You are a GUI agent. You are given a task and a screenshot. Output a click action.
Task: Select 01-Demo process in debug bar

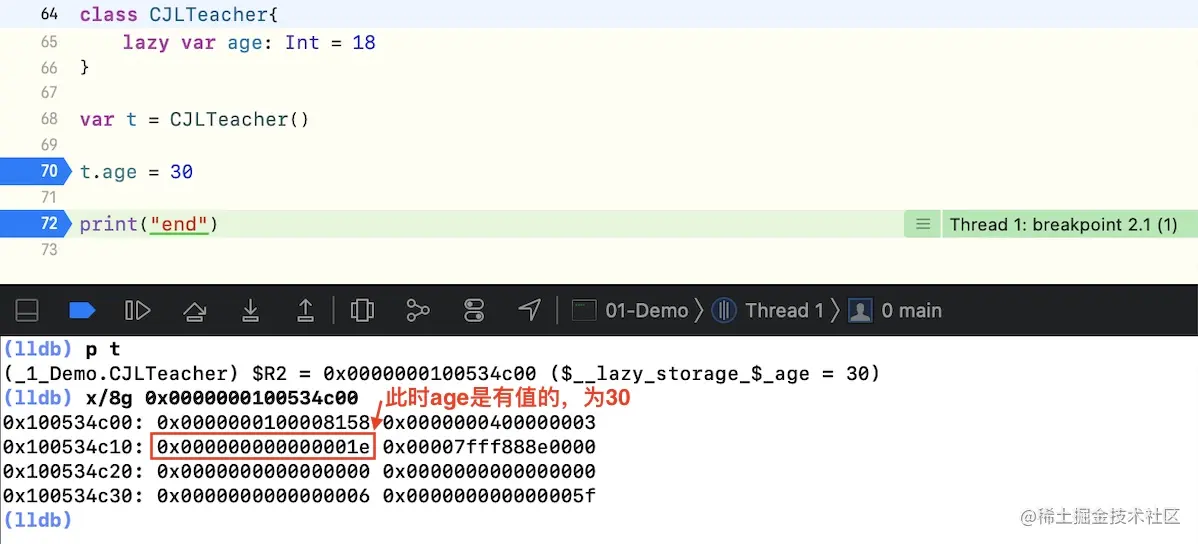[x=631, y=310]
